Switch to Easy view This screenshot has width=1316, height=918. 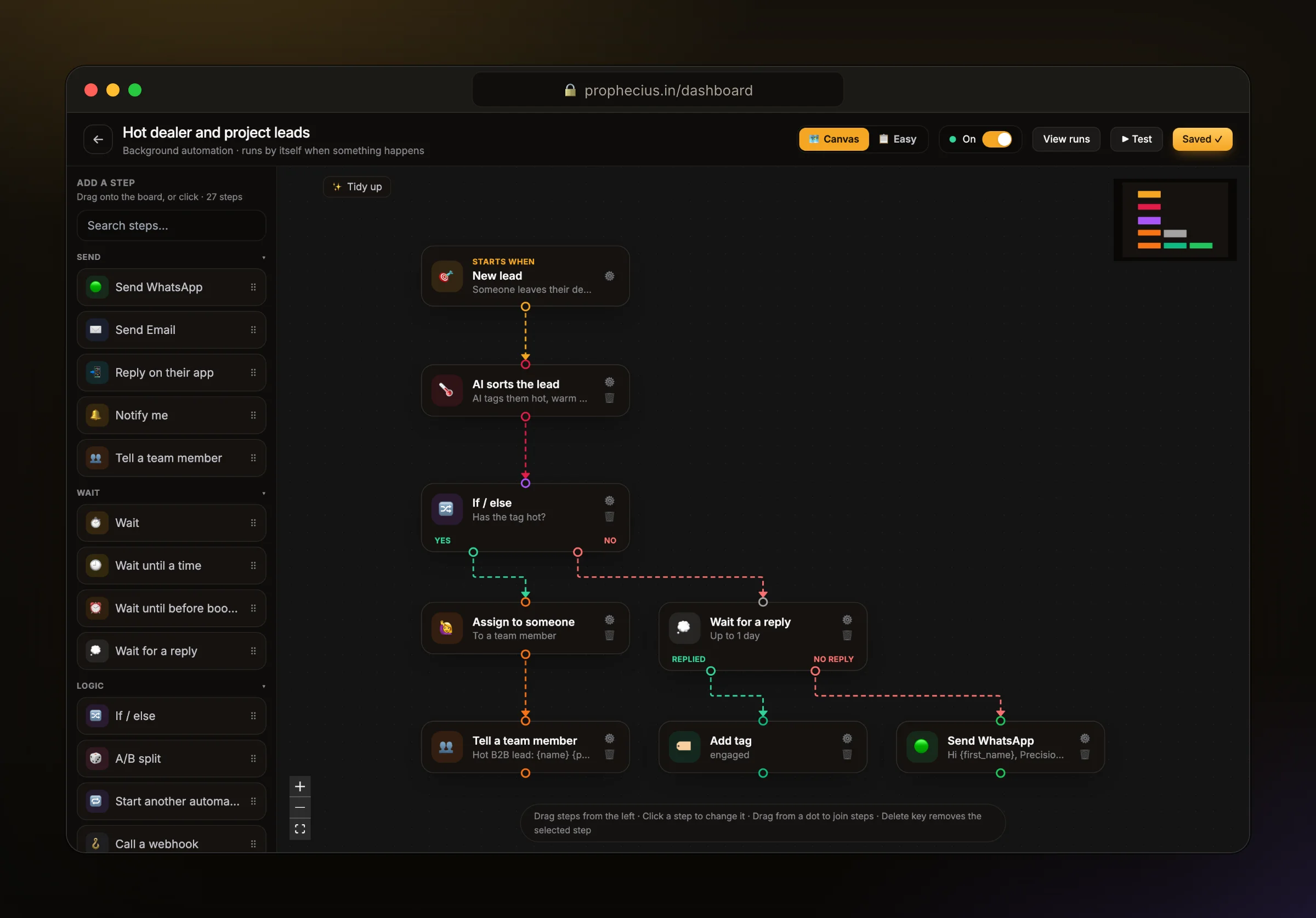(x=898, y=139)
